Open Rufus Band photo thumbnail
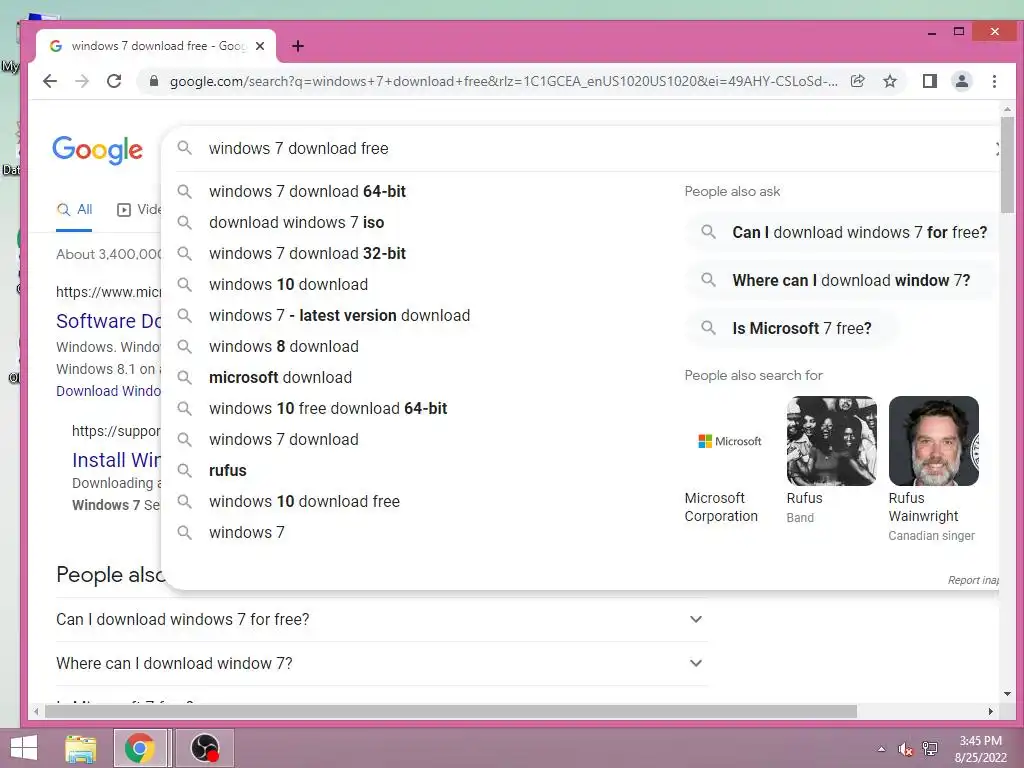1024x768 pixels. 831,441
